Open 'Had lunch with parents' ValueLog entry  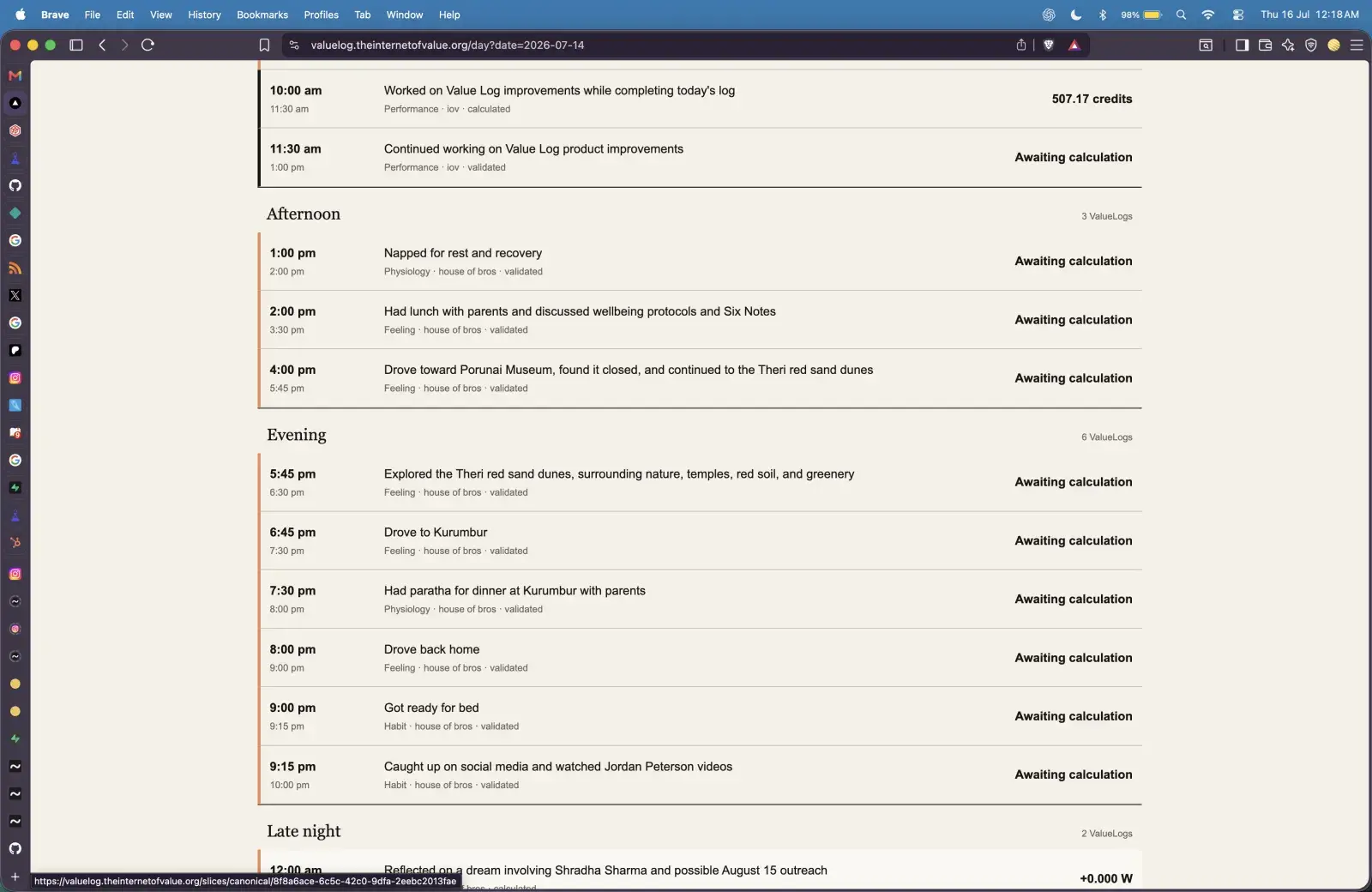coord(701,319)
